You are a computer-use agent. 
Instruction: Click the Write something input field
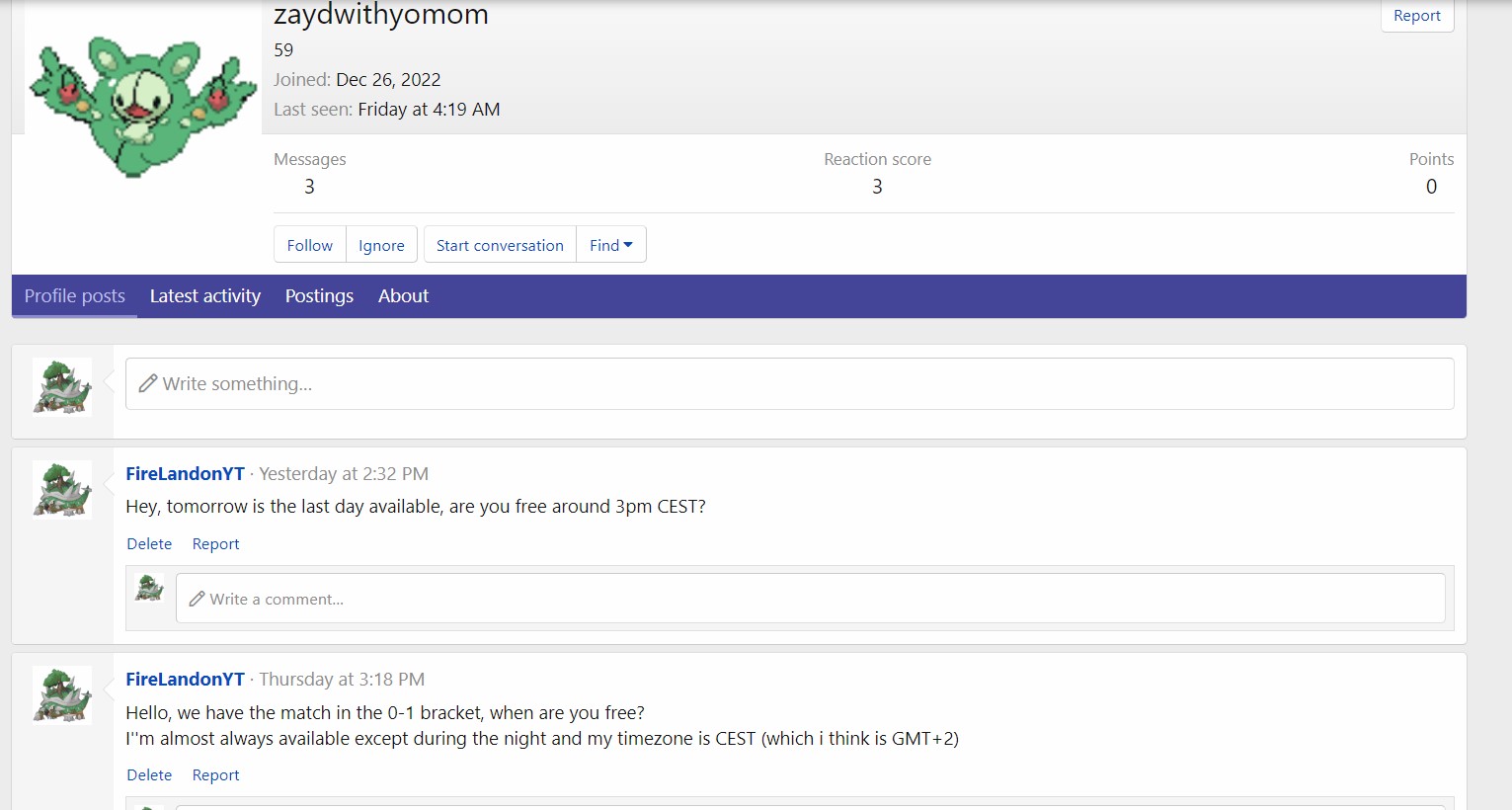pos(789,384)
